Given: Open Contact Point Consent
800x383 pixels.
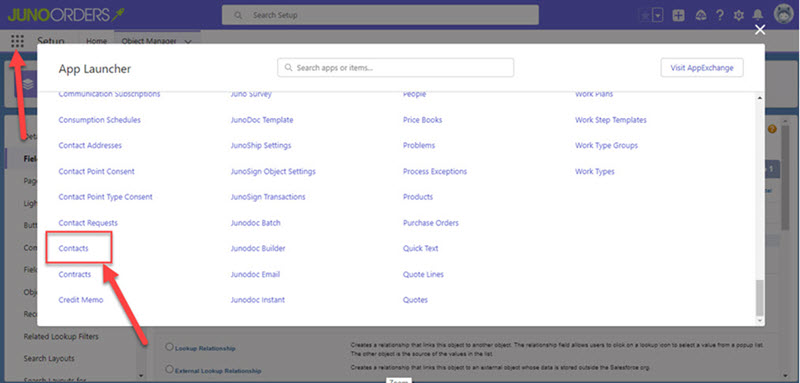Looking at the screenshot, I should [x=96, y=171].
